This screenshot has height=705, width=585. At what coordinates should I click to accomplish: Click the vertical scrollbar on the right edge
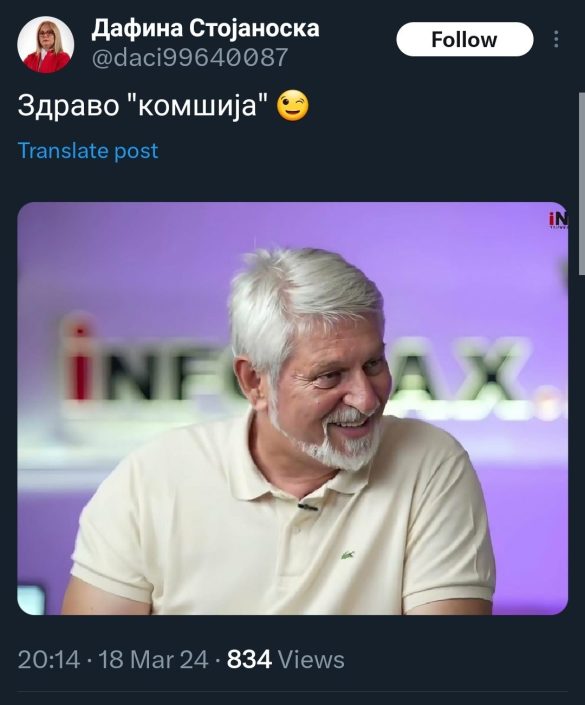(x=581, y=182)
